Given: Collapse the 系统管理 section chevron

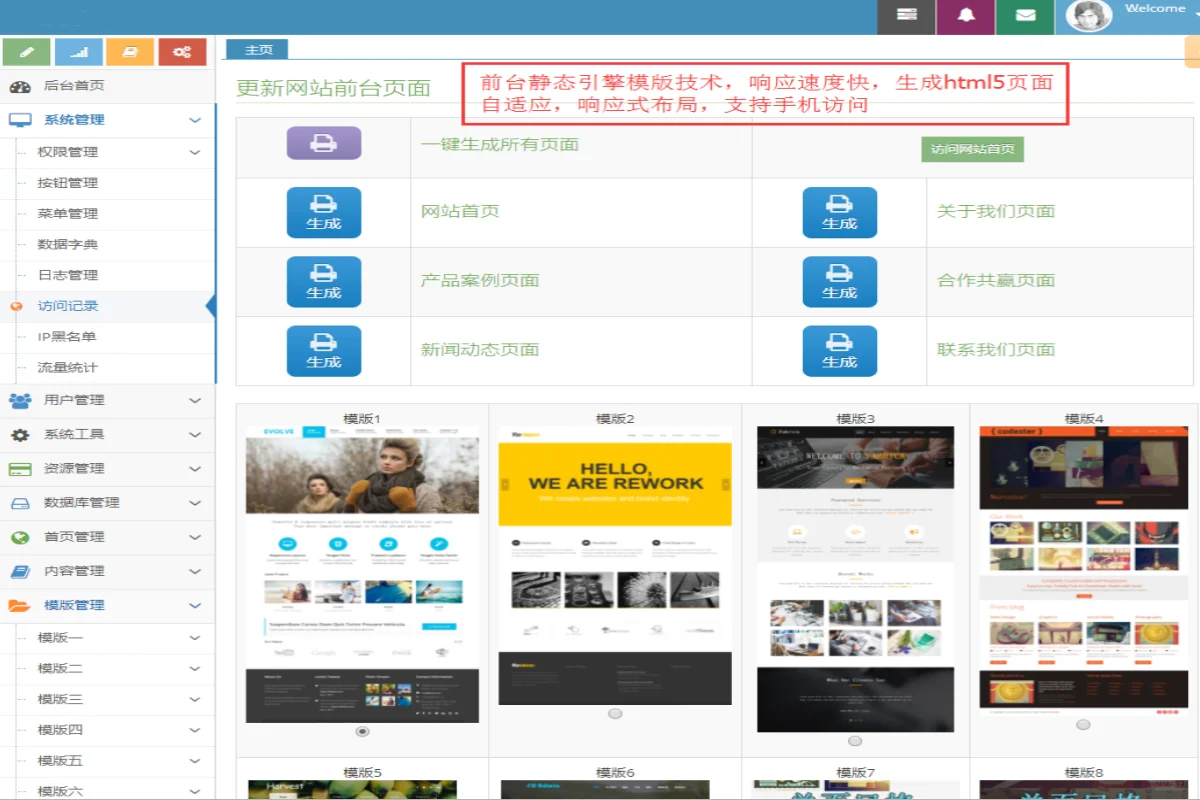Looking at the screenshot, I should [195, 120].
